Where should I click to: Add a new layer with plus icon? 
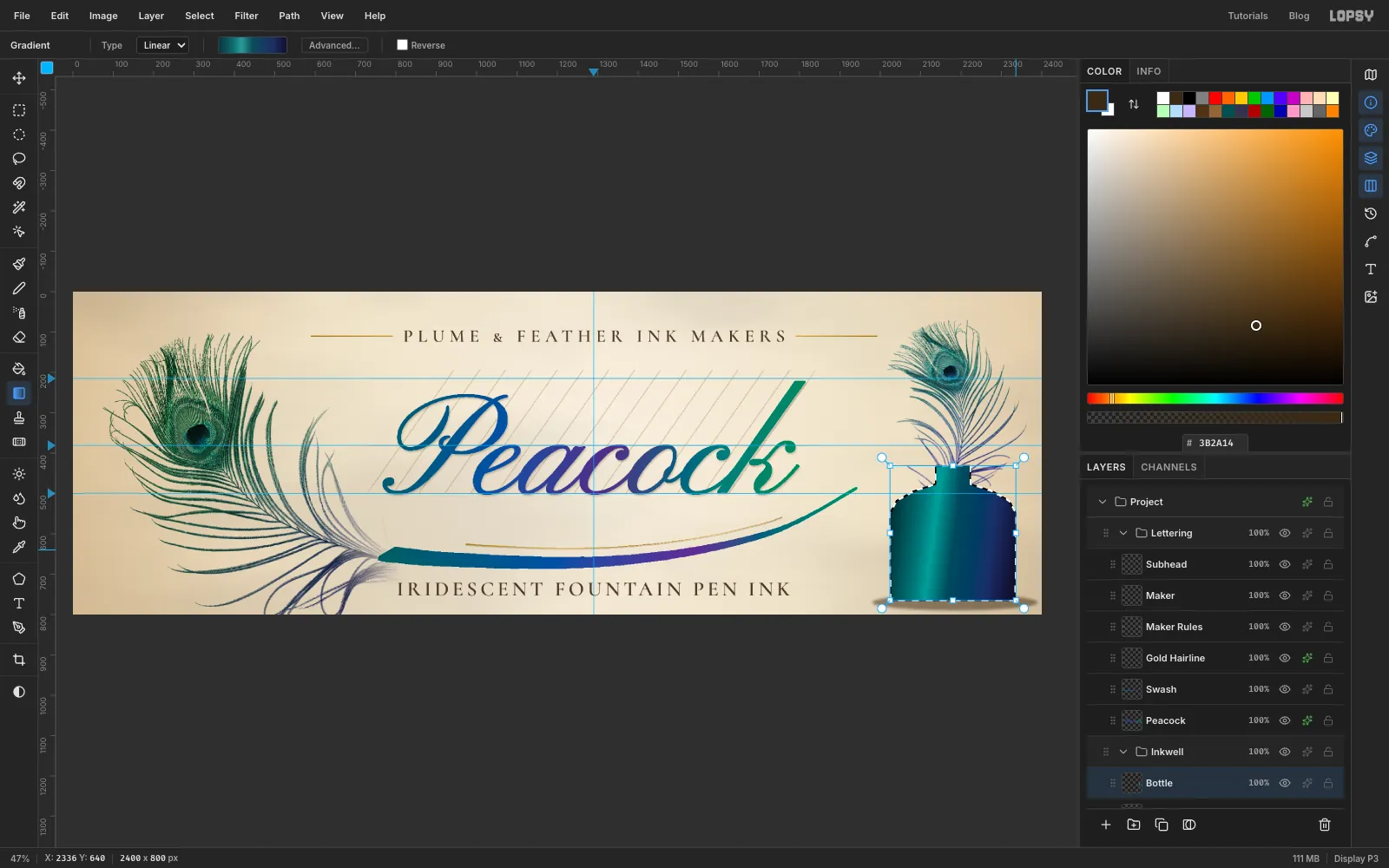coord(1106,825)
